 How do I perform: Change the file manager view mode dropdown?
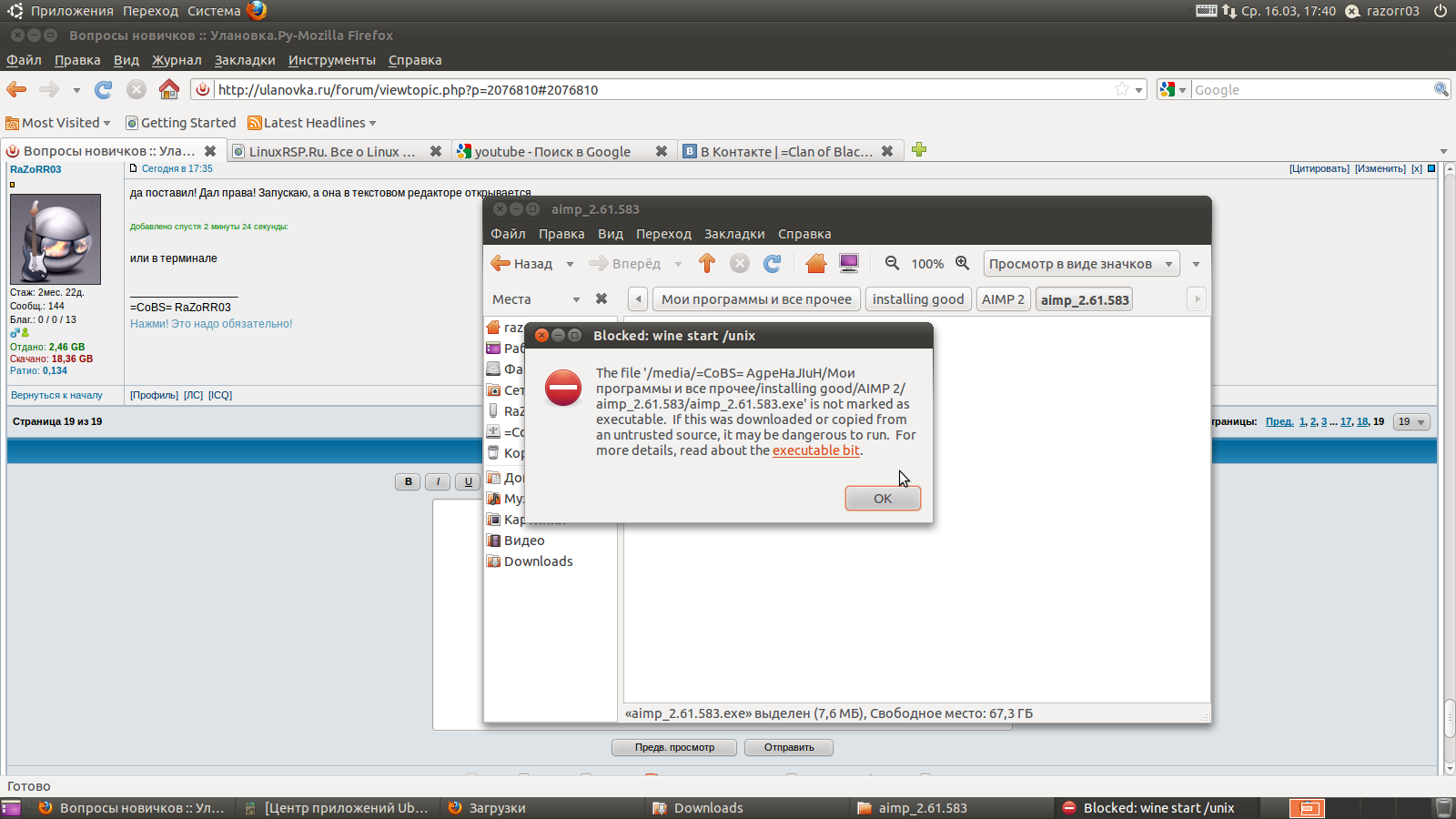(x=1081, y=264)
